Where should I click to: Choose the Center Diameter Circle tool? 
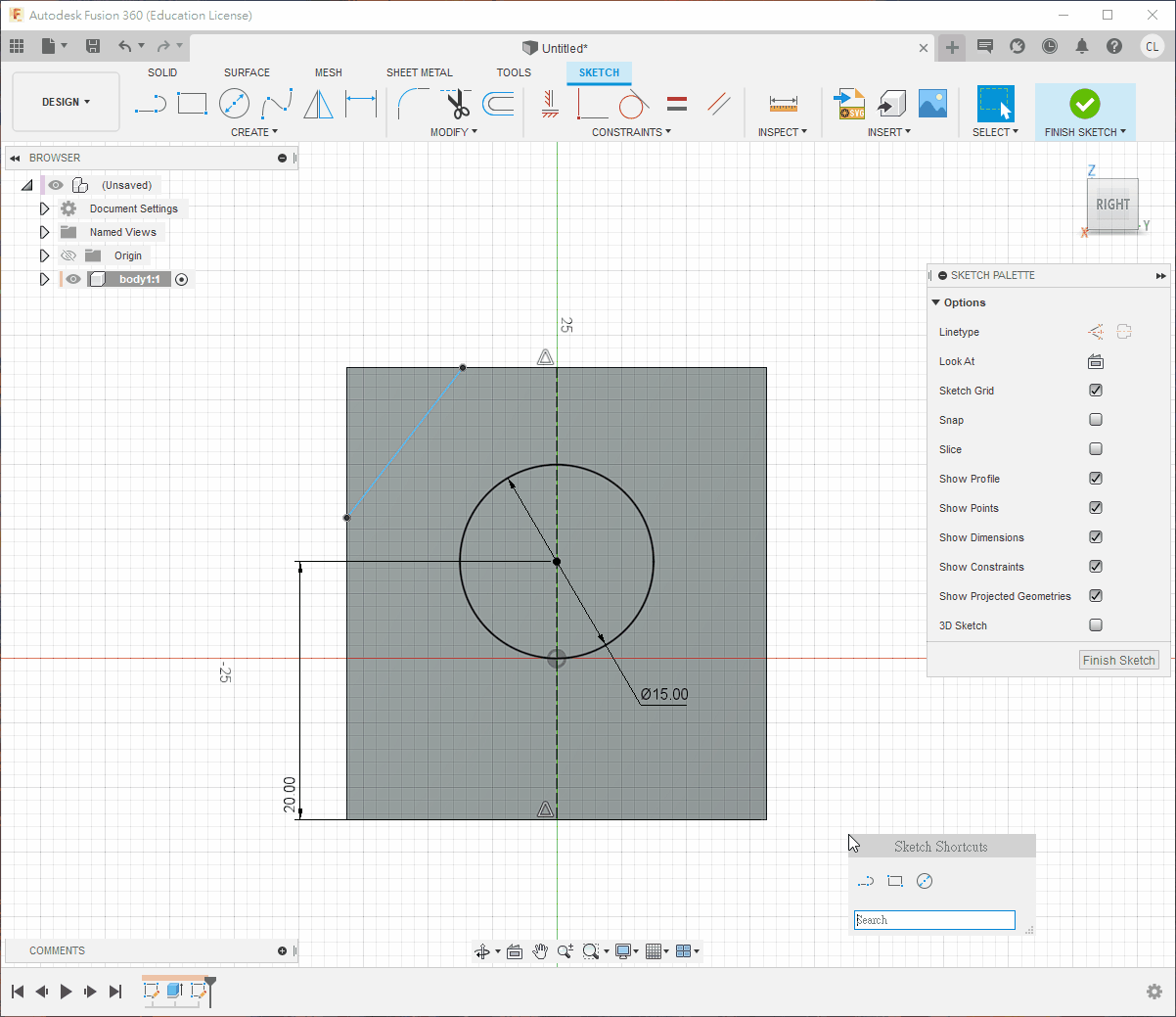click(234, 104)
